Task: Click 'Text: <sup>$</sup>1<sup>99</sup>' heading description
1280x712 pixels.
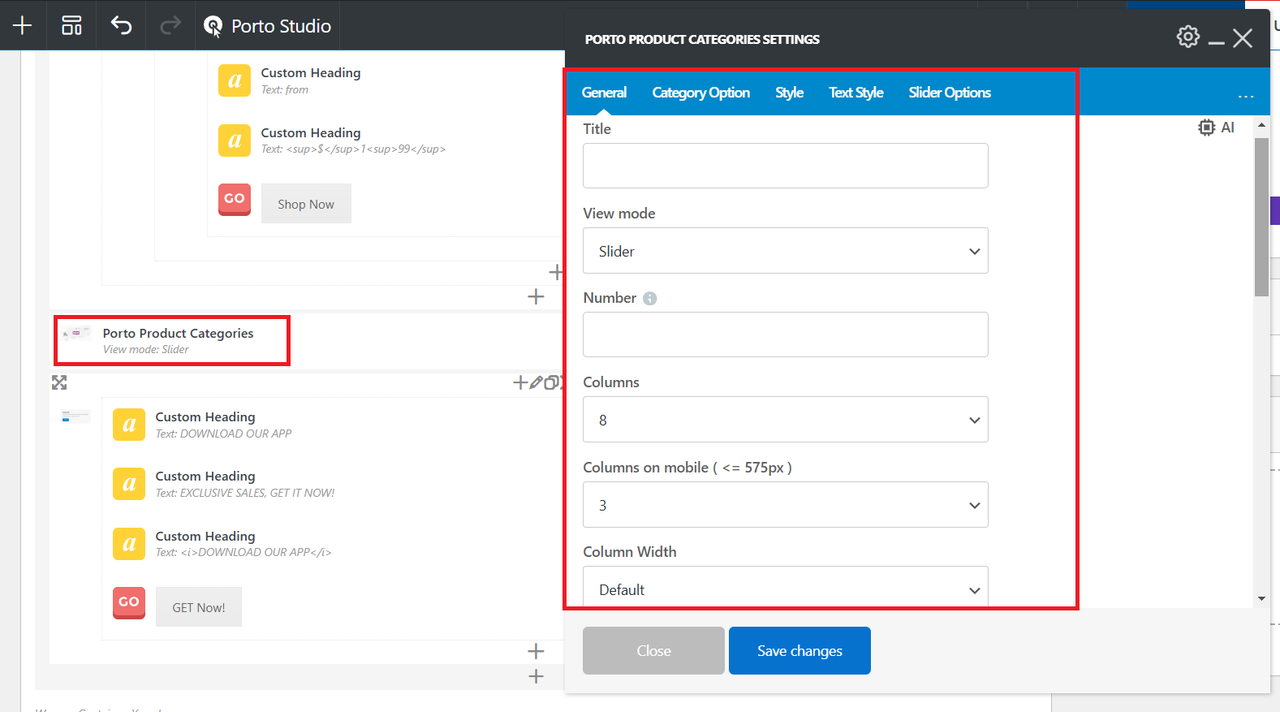Action: point(353,149)
